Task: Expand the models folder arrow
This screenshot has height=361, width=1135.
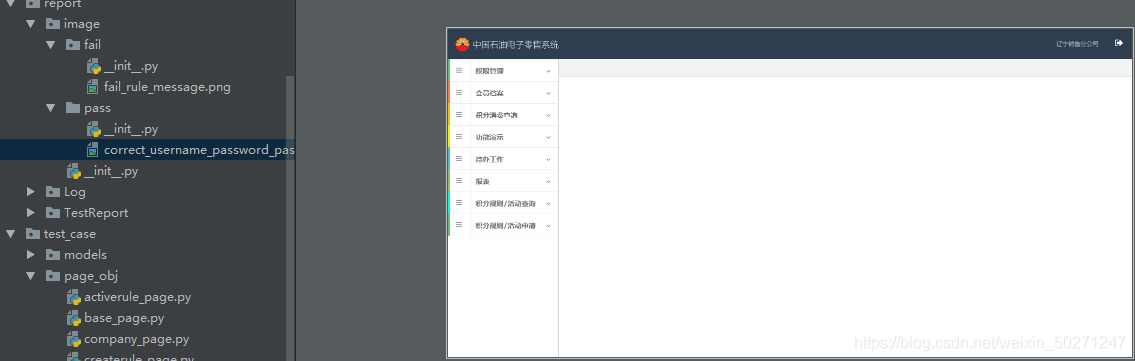Action: (30, 255)
